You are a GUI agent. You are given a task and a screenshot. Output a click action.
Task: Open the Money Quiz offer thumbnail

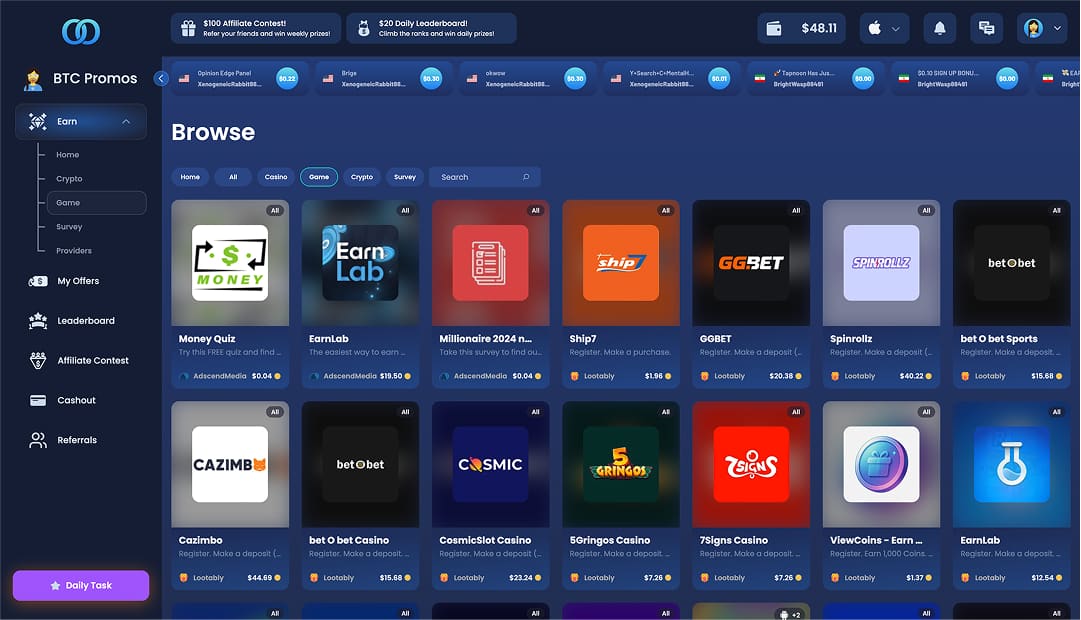click(x=230, y=263)
